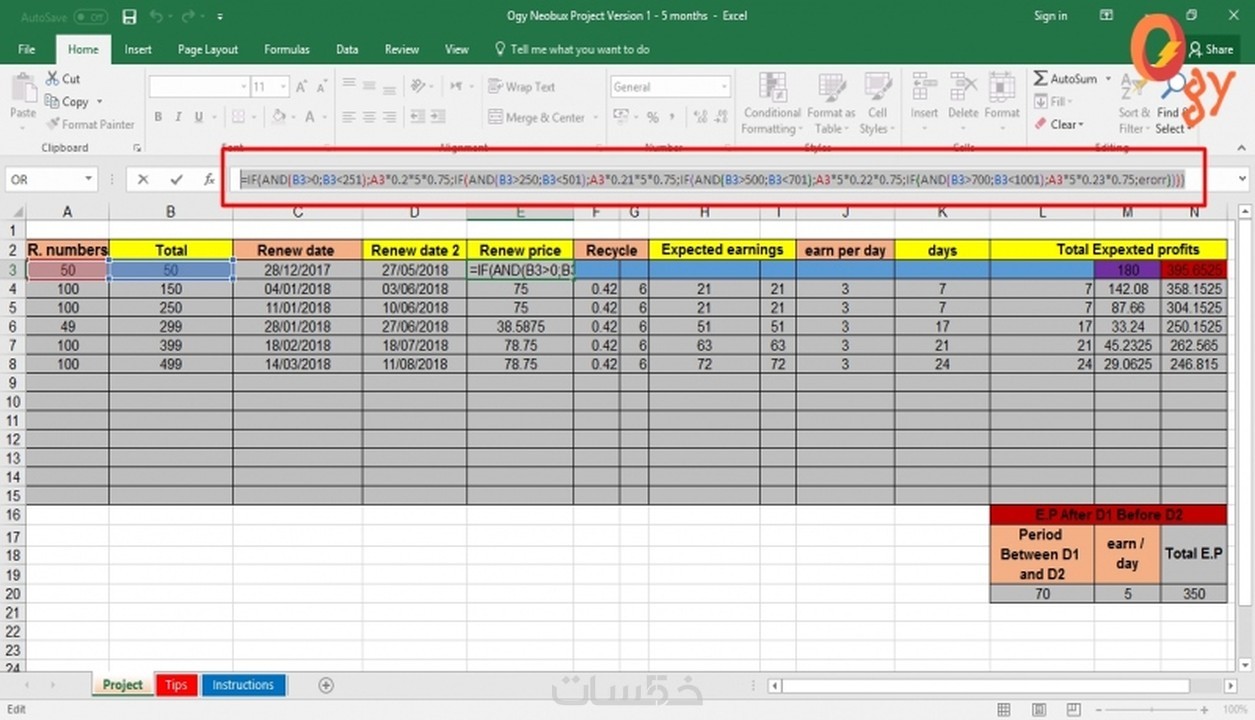Expand the formula bar chevron
The image size is (1255, 720).
pyautogui.click(x=1242, y=180)
